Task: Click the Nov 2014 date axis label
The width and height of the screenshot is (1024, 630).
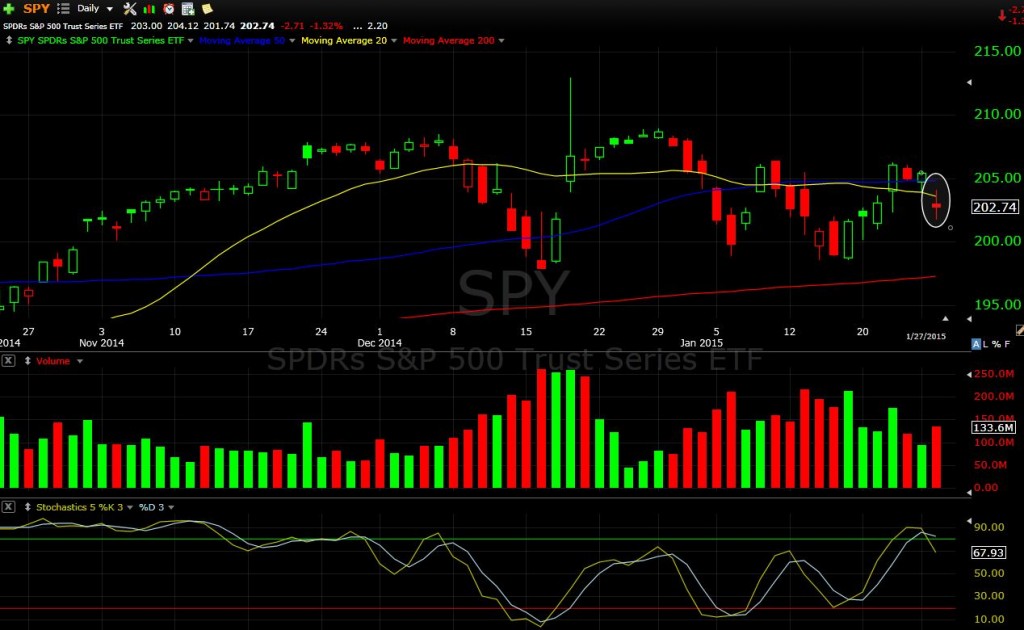Action: pos(101,343)
